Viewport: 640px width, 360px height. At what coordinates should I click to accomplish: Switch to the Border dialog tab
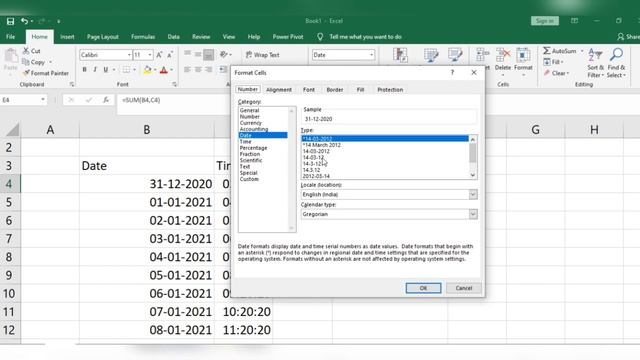pos(335,89)
